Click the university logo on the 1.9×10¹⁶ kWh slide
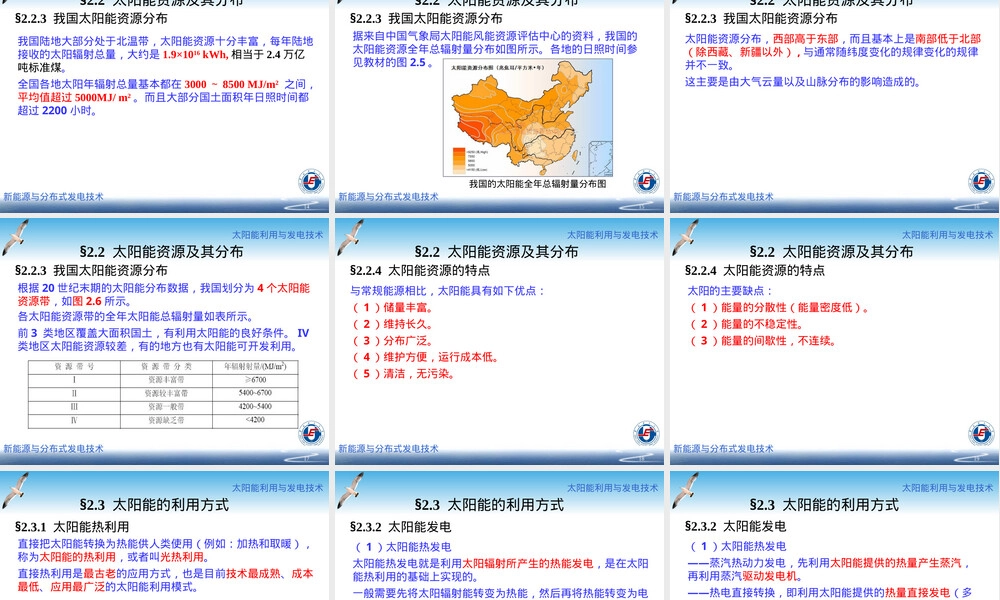The width and height of the screenshot is (1000, 600). [x=311, y=182]
